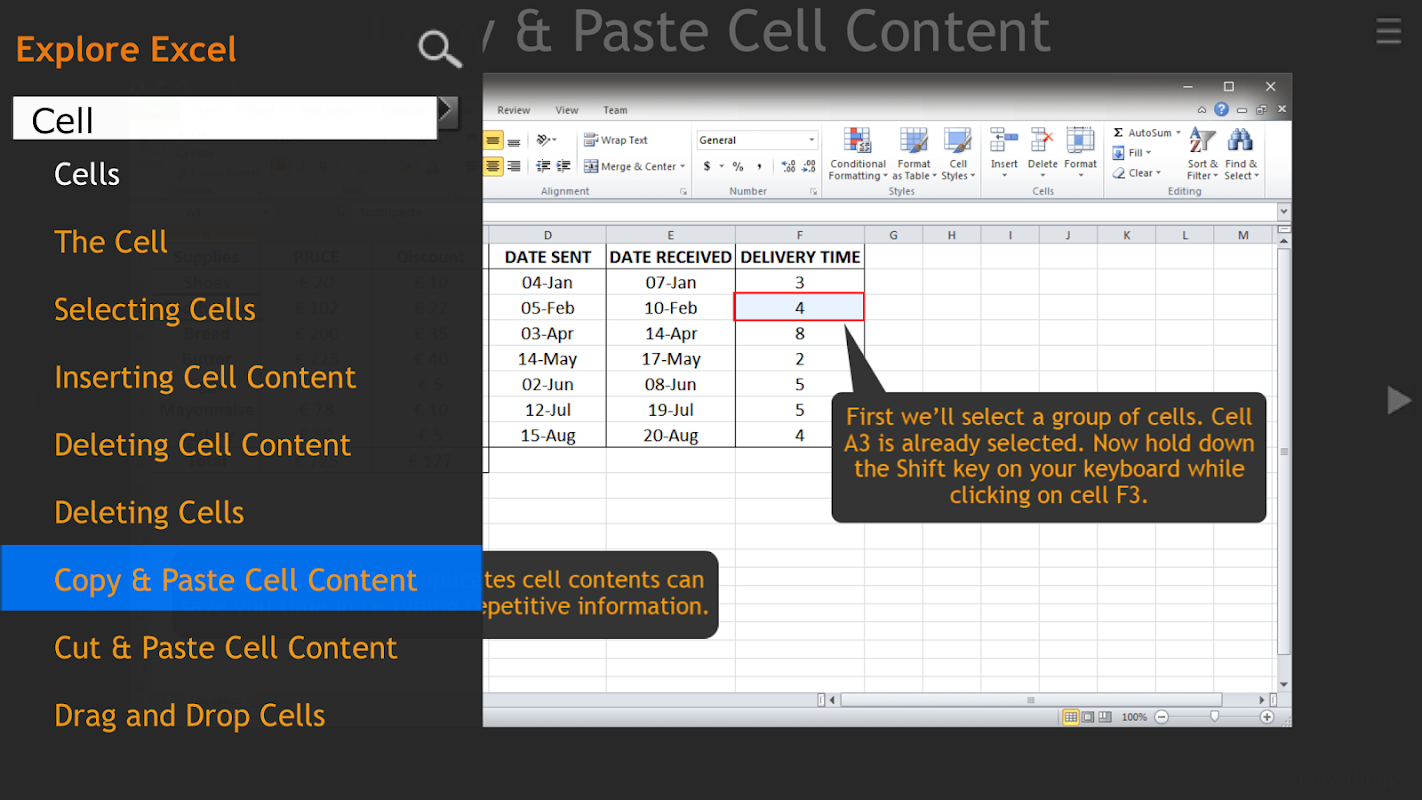1422x800 pixels.
Task: Click the search magnifier icon
Action: (x=439, y=48)
